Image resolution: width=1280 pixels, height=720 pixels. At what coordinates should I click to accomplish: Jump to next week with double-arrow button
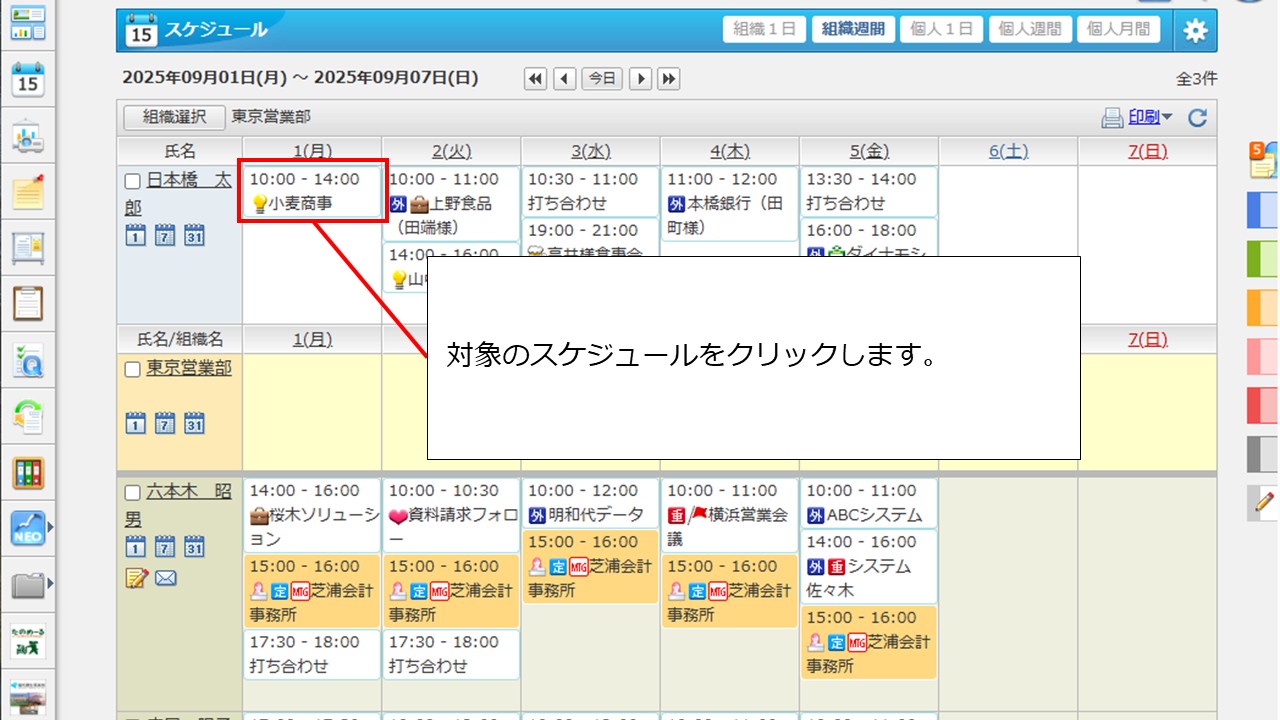click(669, 79)
